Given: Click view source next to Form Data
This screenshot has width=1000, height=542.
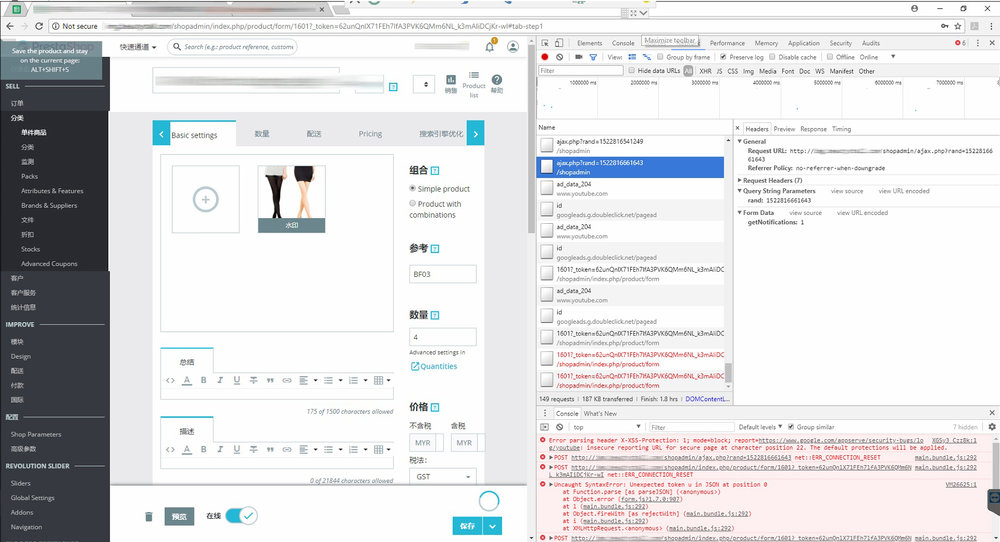Looking at the screenshot, I should (805, 212).
